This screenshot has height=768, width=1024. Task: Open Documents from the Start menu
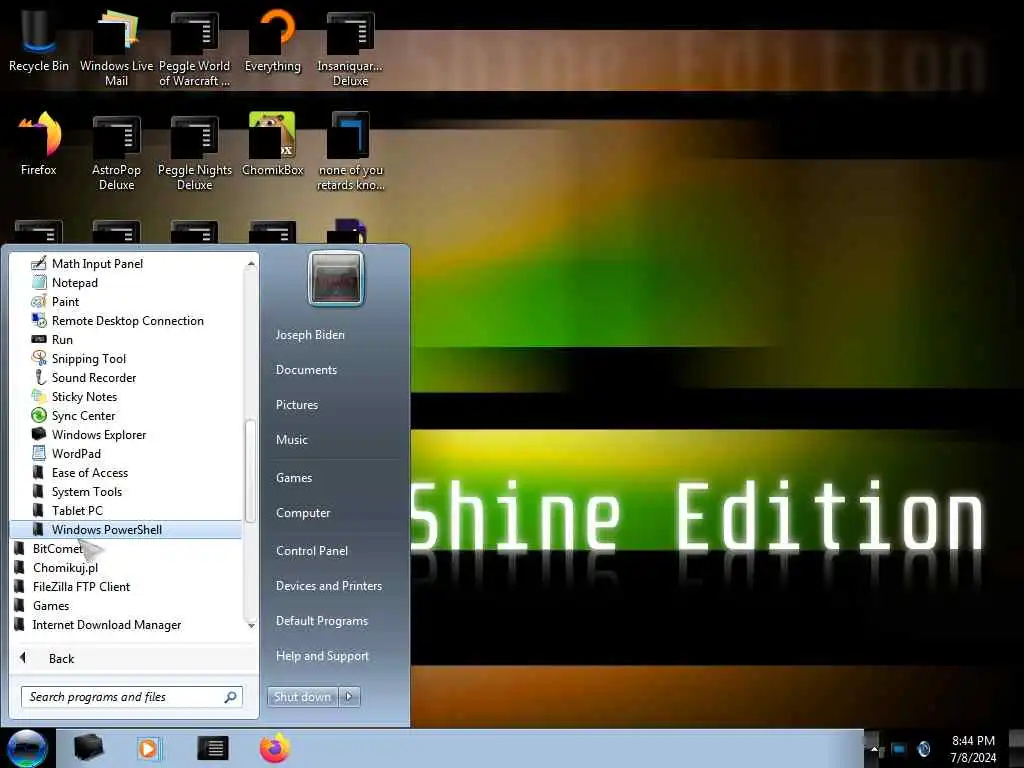[306, 370]
